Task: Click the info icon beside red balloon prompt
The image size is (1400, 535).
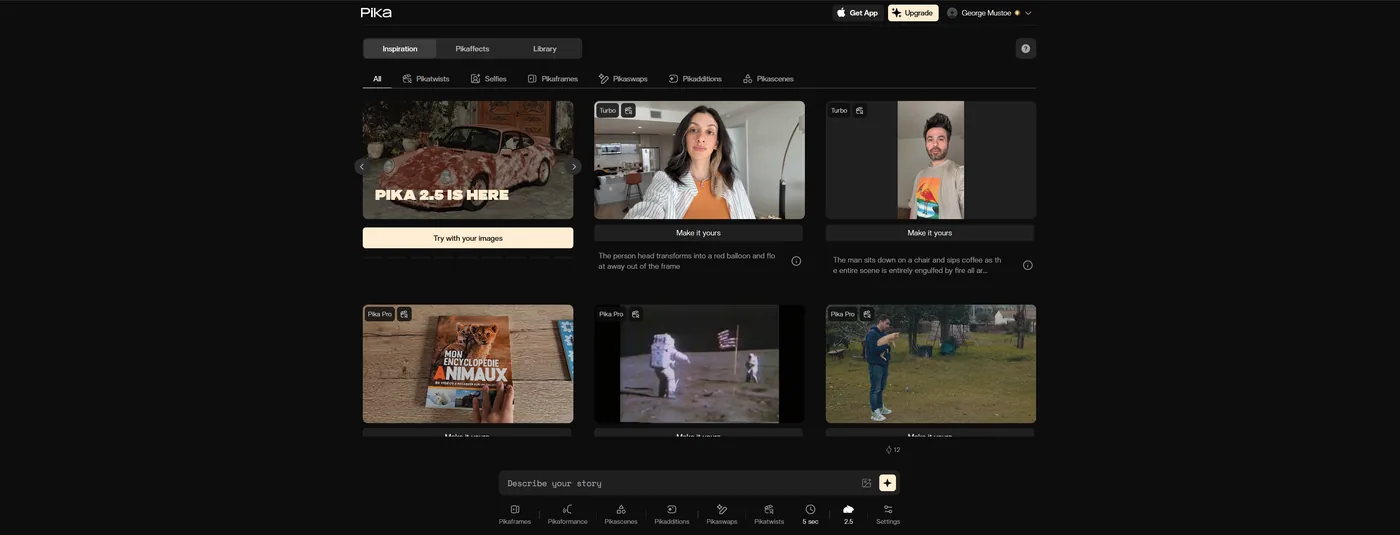Action: tap(796, 261)
